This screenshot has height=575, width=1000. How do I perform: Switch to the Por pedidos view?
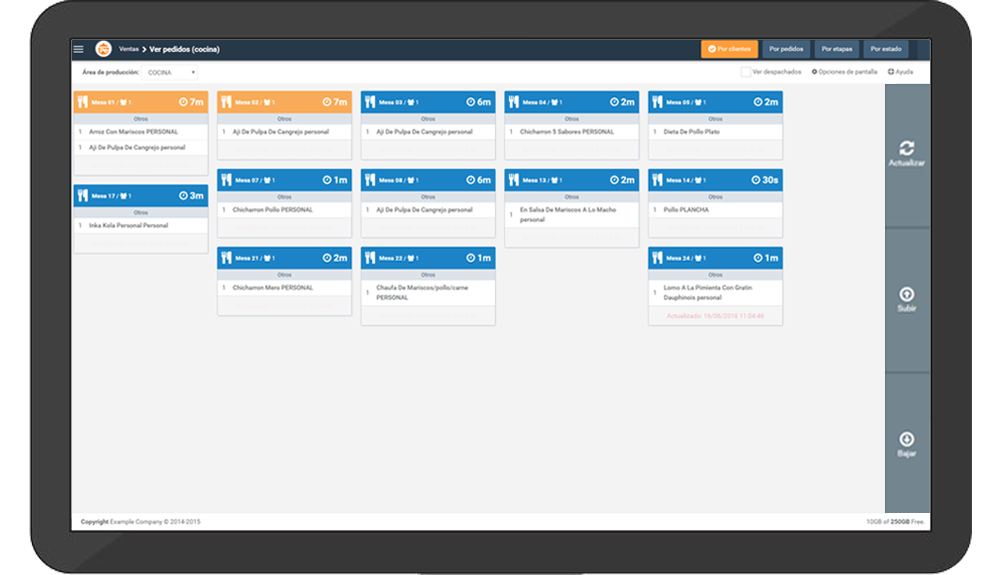[x=786, y=49]
